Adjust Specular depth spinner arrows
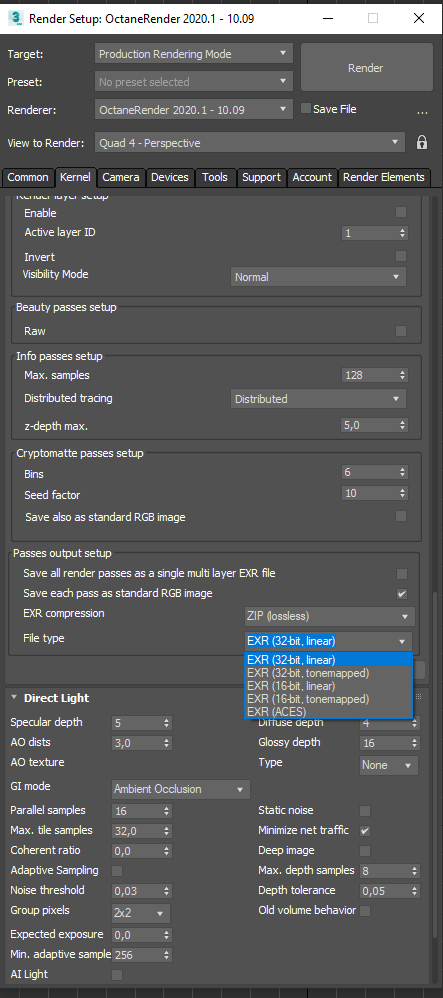This screenshot has width=443, height=998. [x=167, y=723]
